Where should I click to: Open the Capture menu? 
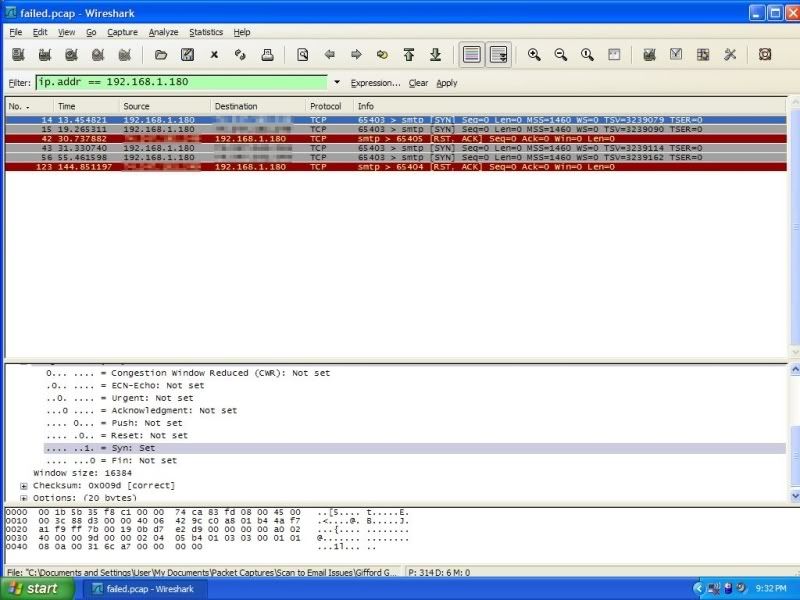click(x=122, y=32)
